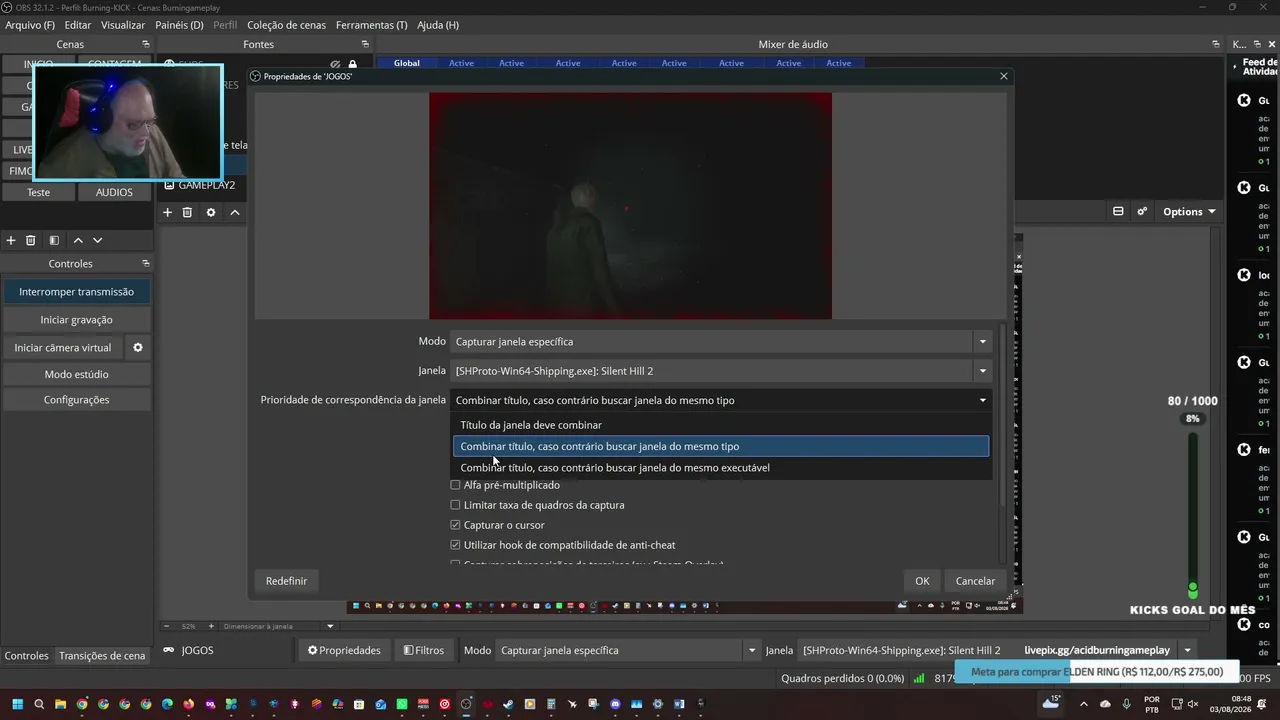Enable Limitar taxa de quadros da captura
The height and width of the screenshot is (720, 1280).
point(455,505)
